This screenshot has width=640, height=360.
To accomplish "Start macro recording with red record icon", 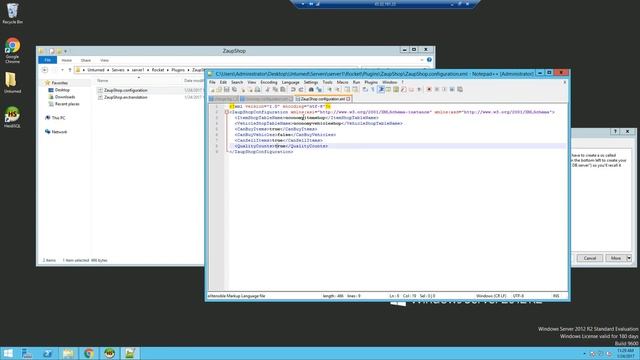I will pyautogui.click(x=429, y=89).
